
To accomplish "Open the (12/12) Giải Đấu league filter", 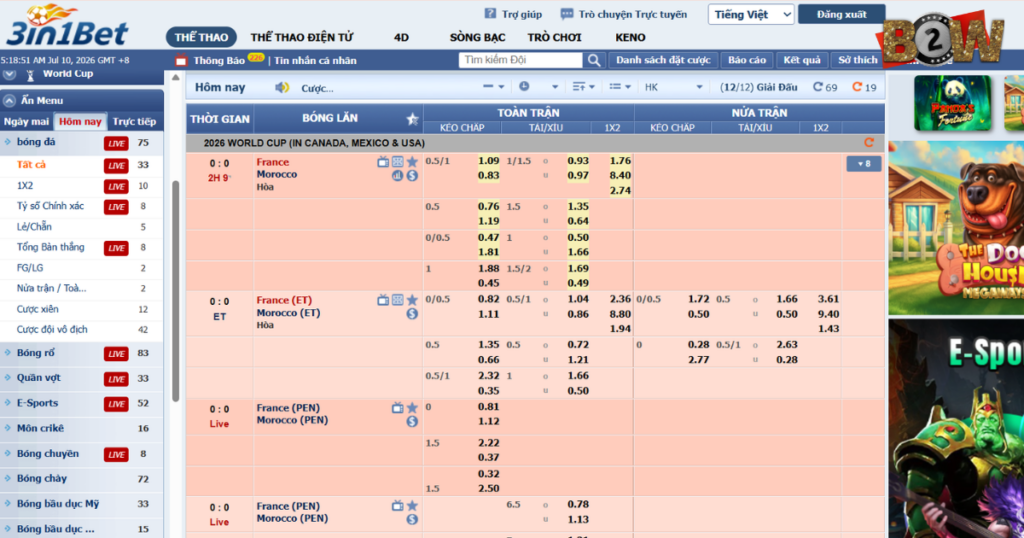I will click(758, 87).
